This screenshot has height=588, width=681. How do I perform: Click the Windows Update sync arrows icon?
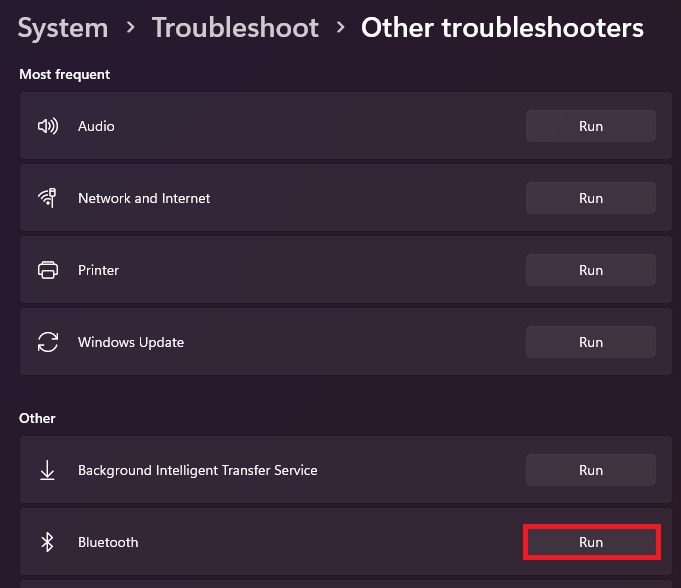(x=47, y=342)
